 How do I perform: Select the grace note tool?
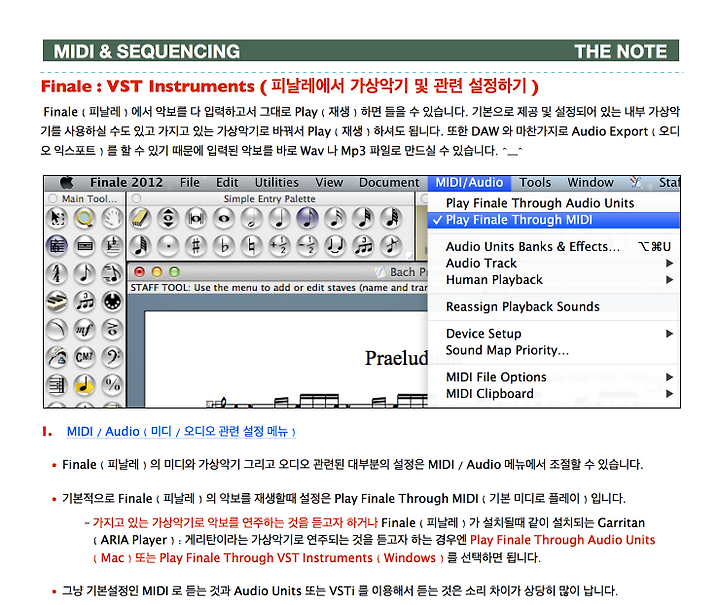click(x=391, y=246)
